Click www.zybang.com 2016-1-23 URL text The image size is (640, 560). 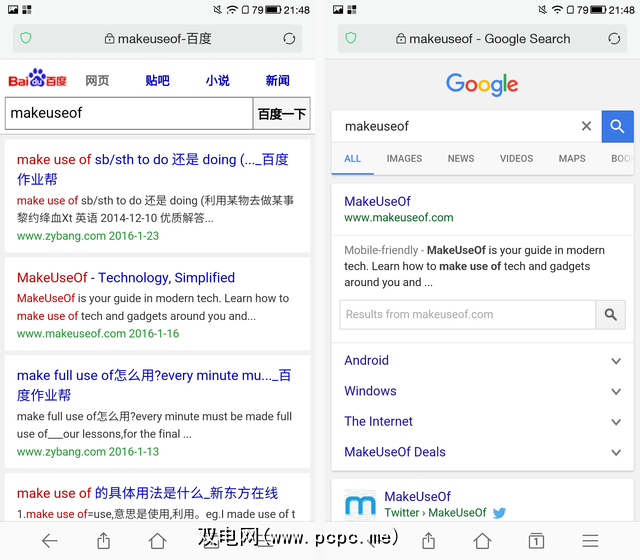(x=88, y=236)
